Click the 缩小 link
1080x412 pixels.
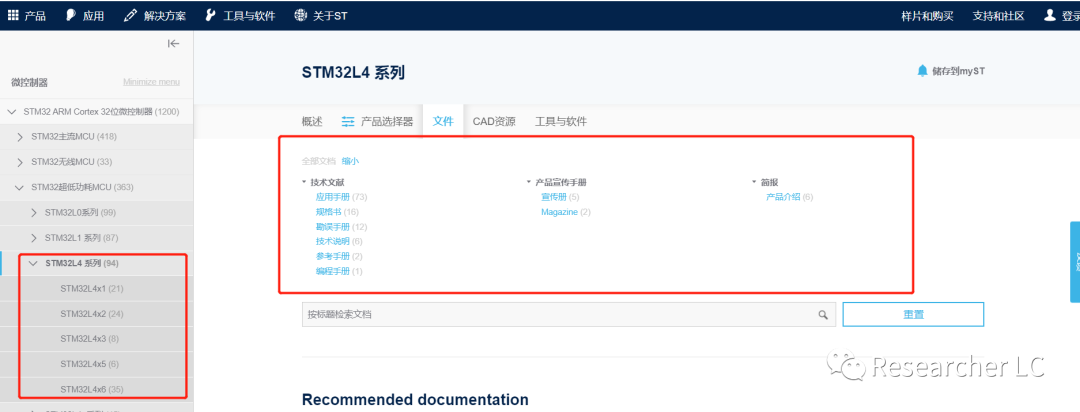pyautogui.click(x=350, y=161)
